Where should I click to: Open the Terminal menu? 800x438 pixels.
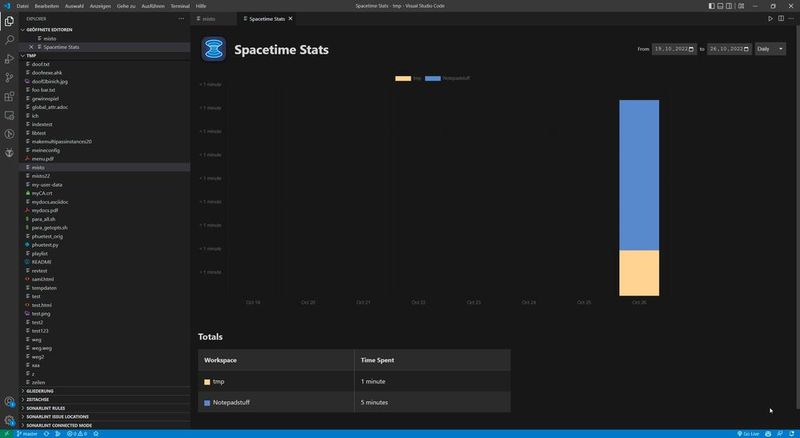[x=180, y=6]
